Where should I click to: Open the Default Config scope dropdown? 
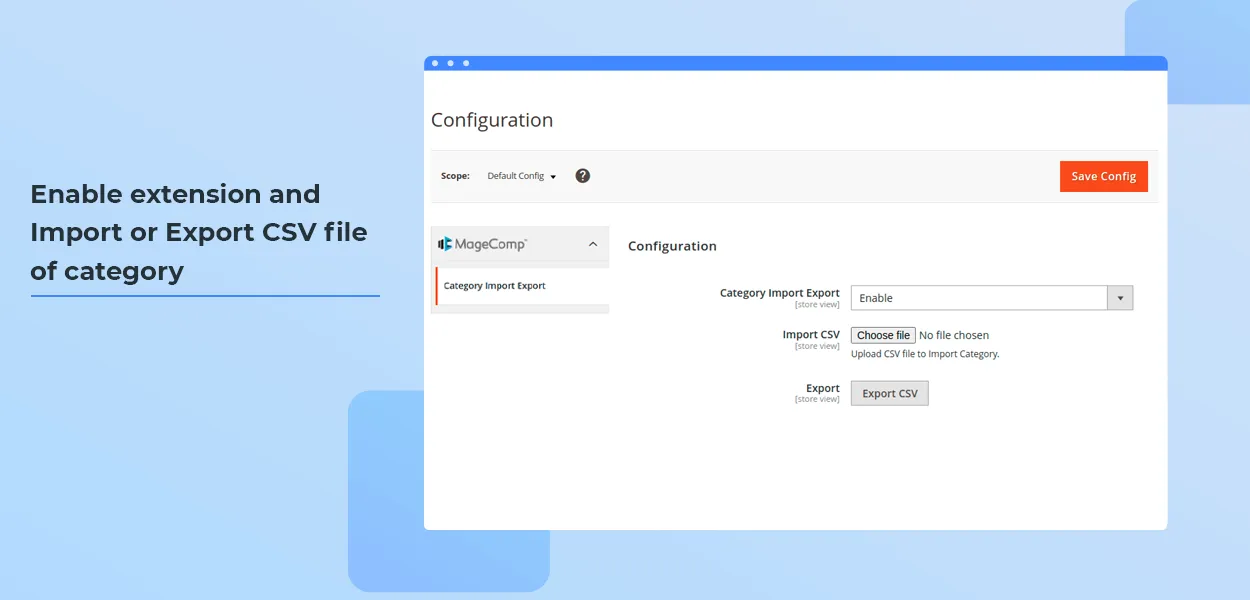pyautogui.click(x=521, y=176)
